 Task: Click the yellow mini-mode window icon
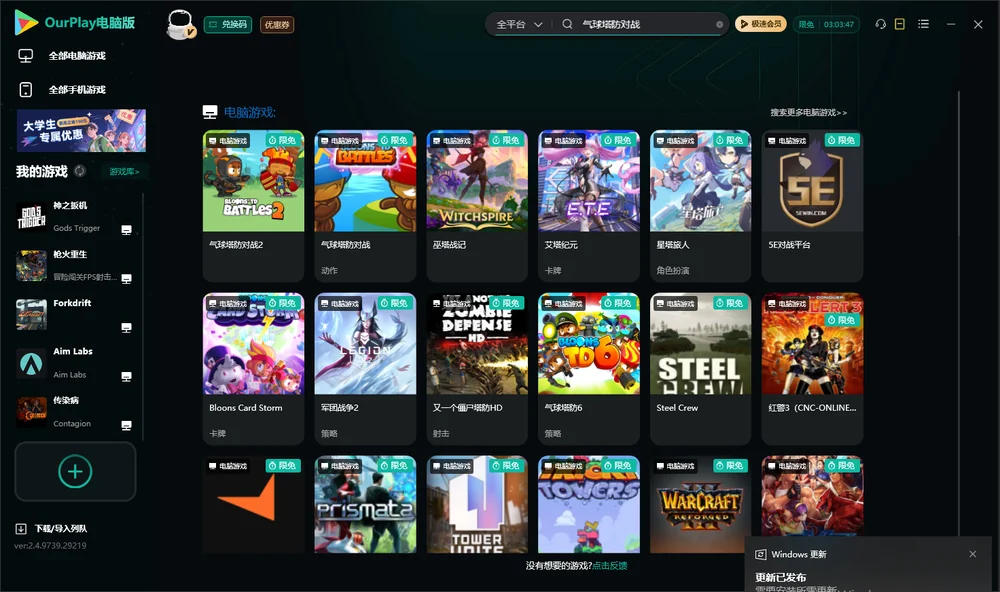[900, 24]
